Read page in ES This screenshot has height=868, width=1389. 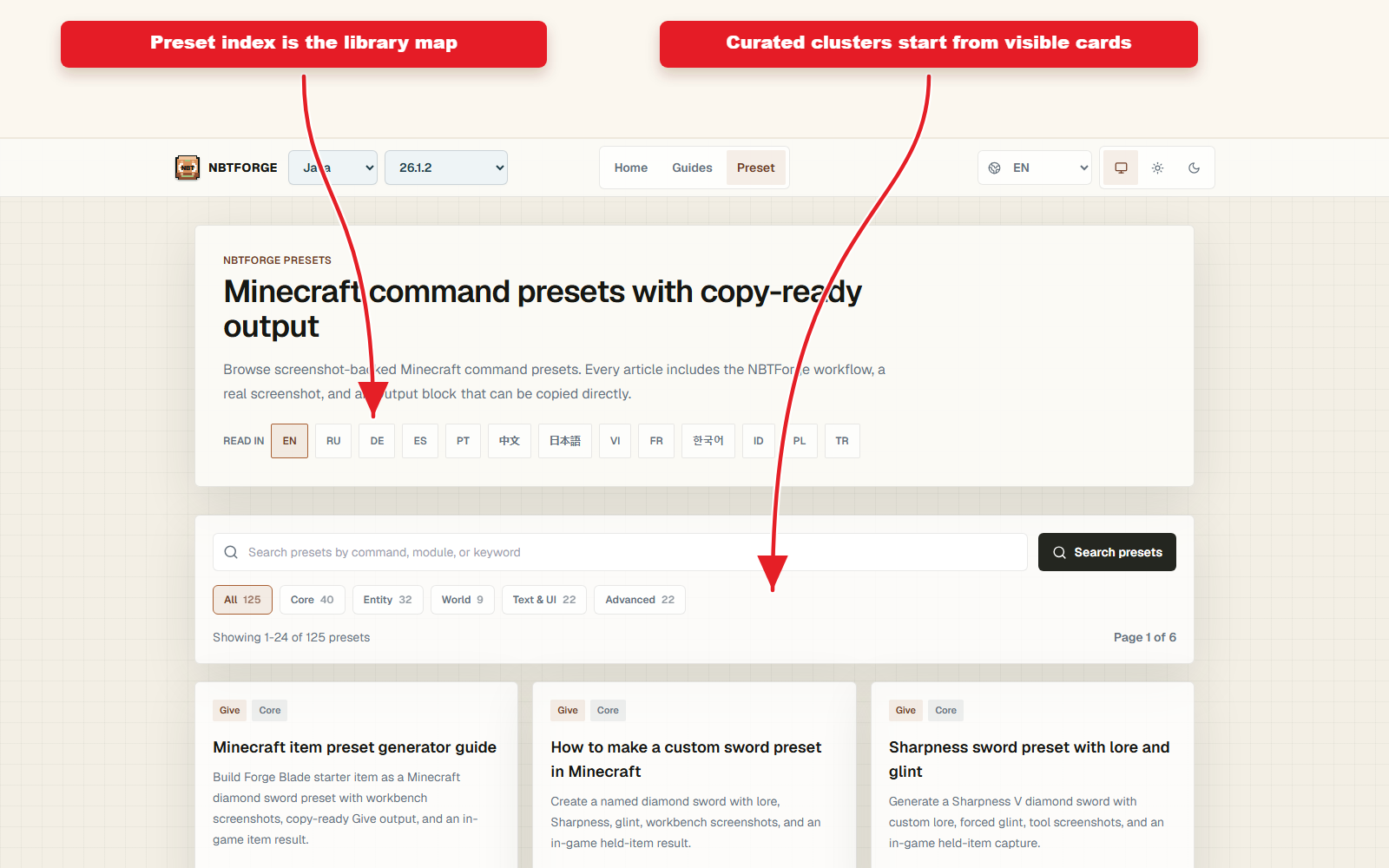[420, 441]
